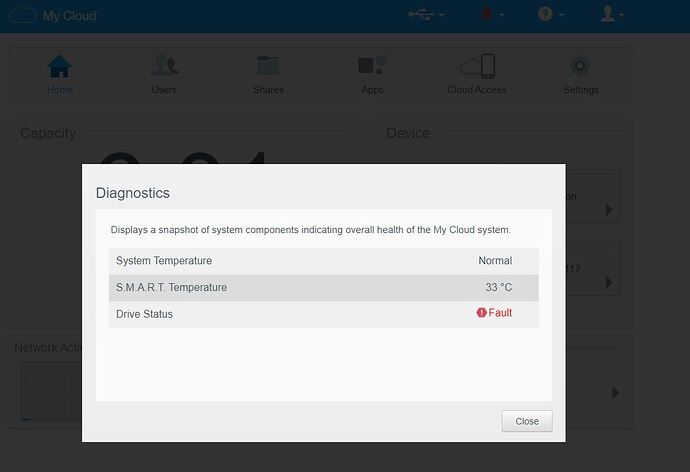Screen dimensions: 690x472
Task: Click the red Fault drive status
Action: pyautogui.click(x=500, y=313)
